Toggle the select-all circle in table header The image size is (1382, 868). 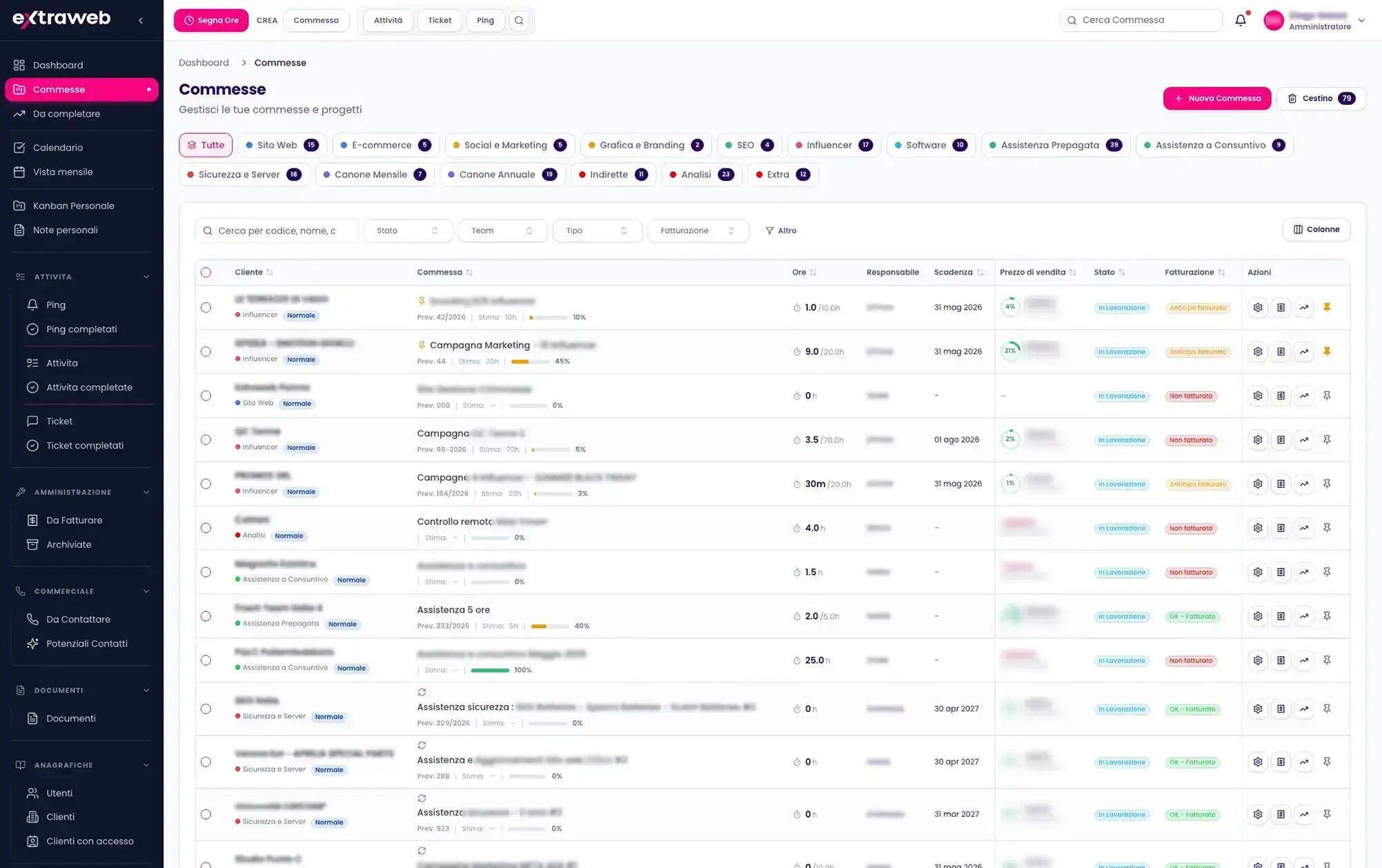click(x=206, y=273)
